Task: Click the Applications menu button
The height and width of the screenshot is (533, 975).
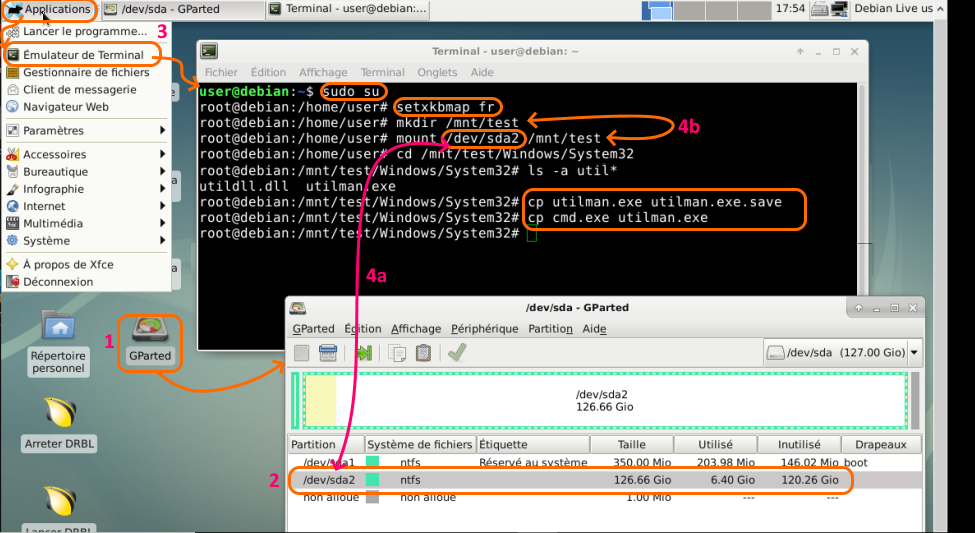Action: 49,10
